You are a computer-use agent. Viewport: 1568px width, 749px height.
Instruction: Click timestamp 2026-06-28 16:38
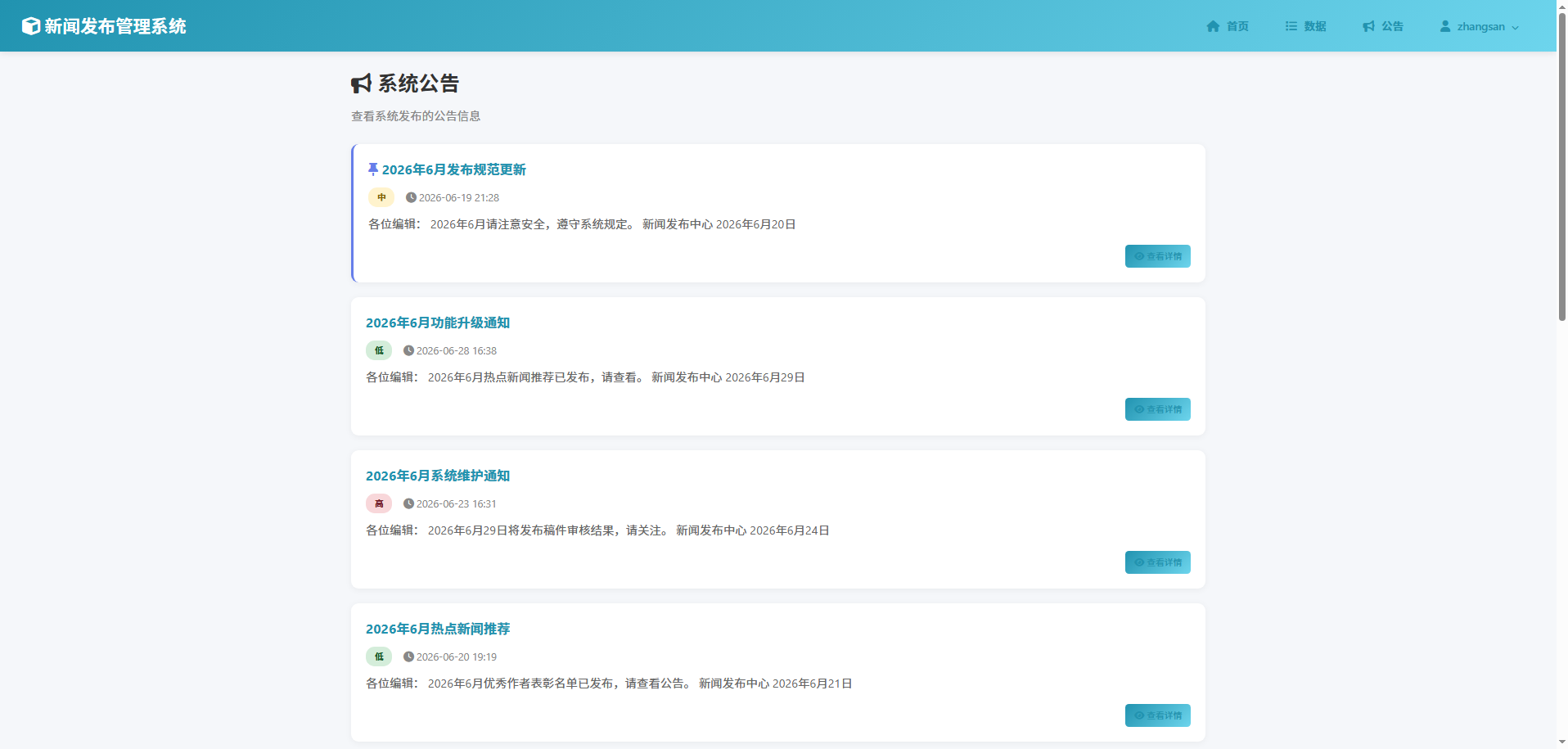click(457, 350)
